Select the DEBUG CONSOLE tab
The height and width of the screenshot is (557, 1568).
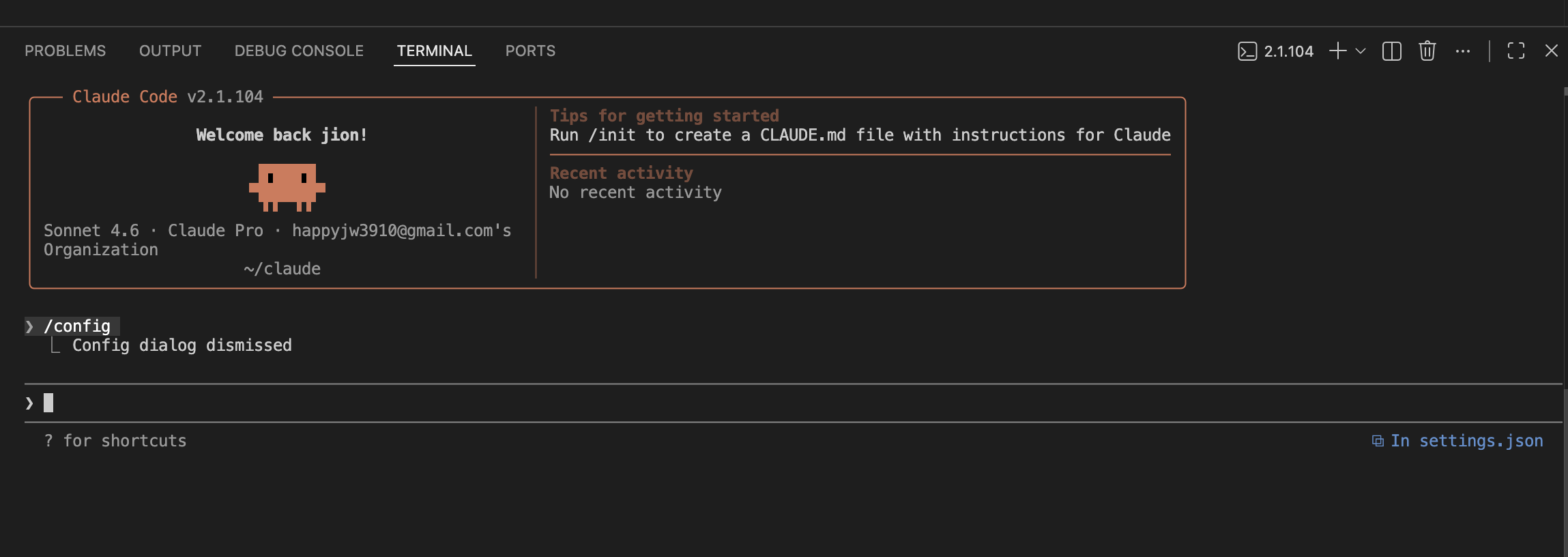[x=299, y=51]
